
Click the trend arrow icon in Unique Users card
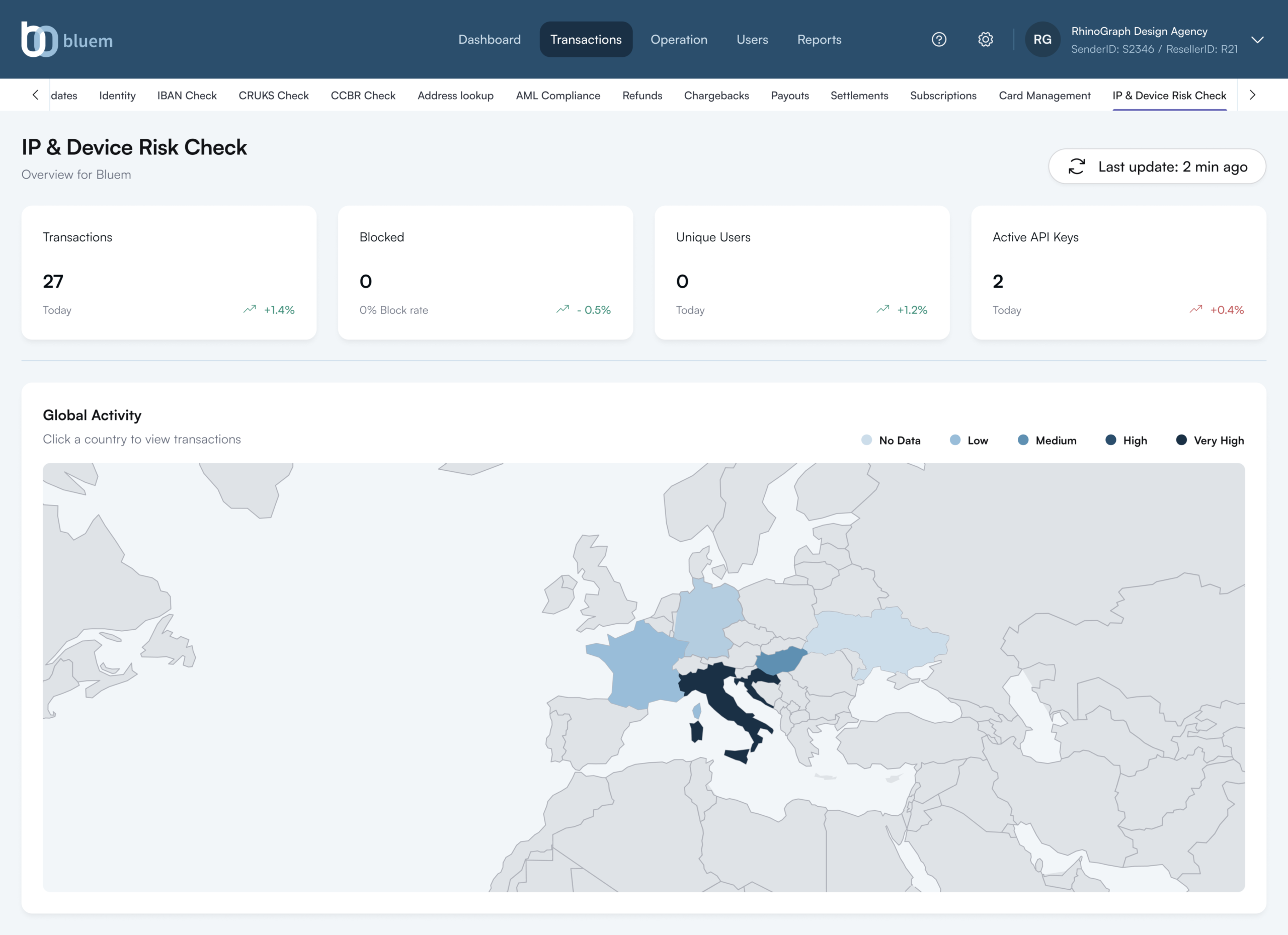pyautogui.click(x=883, y=309)
